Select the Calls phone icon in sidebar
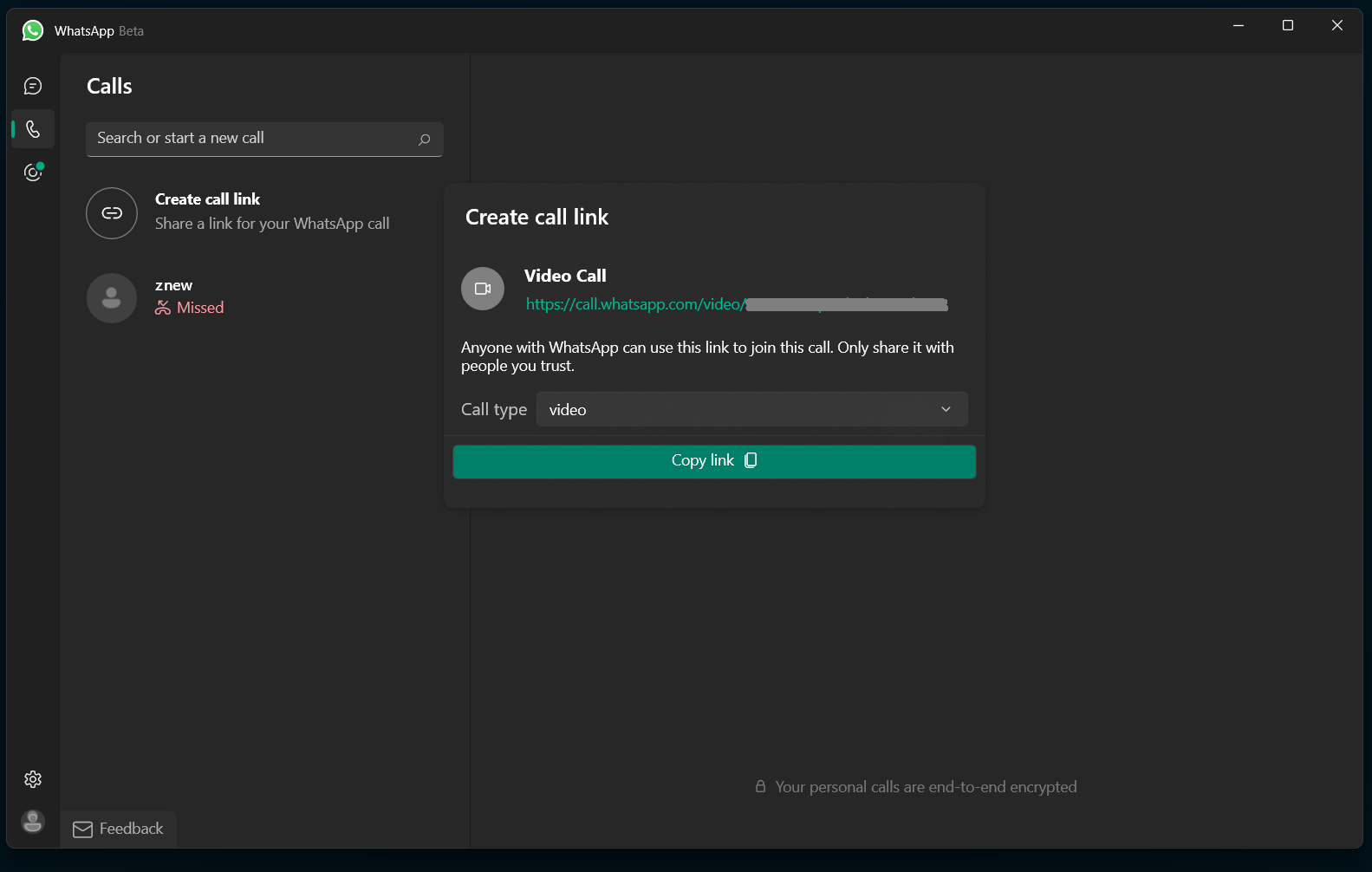Viewport: 1372px width, 872px height. 33,129
